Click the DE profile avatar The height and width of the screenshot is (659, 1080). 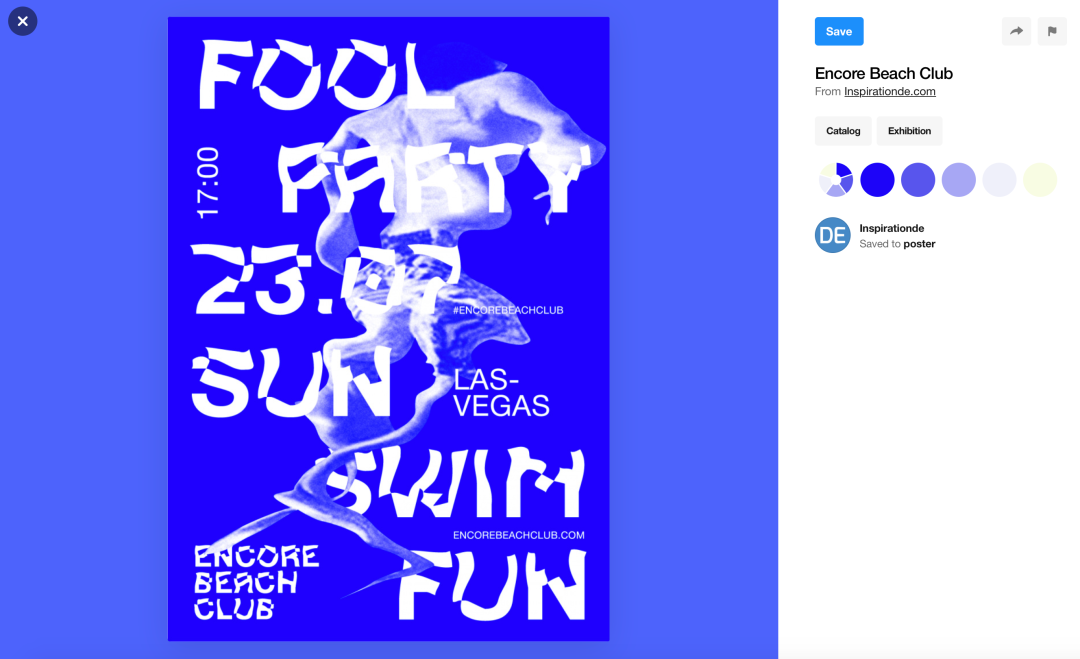pyautogui.click(x=833, y=236)
